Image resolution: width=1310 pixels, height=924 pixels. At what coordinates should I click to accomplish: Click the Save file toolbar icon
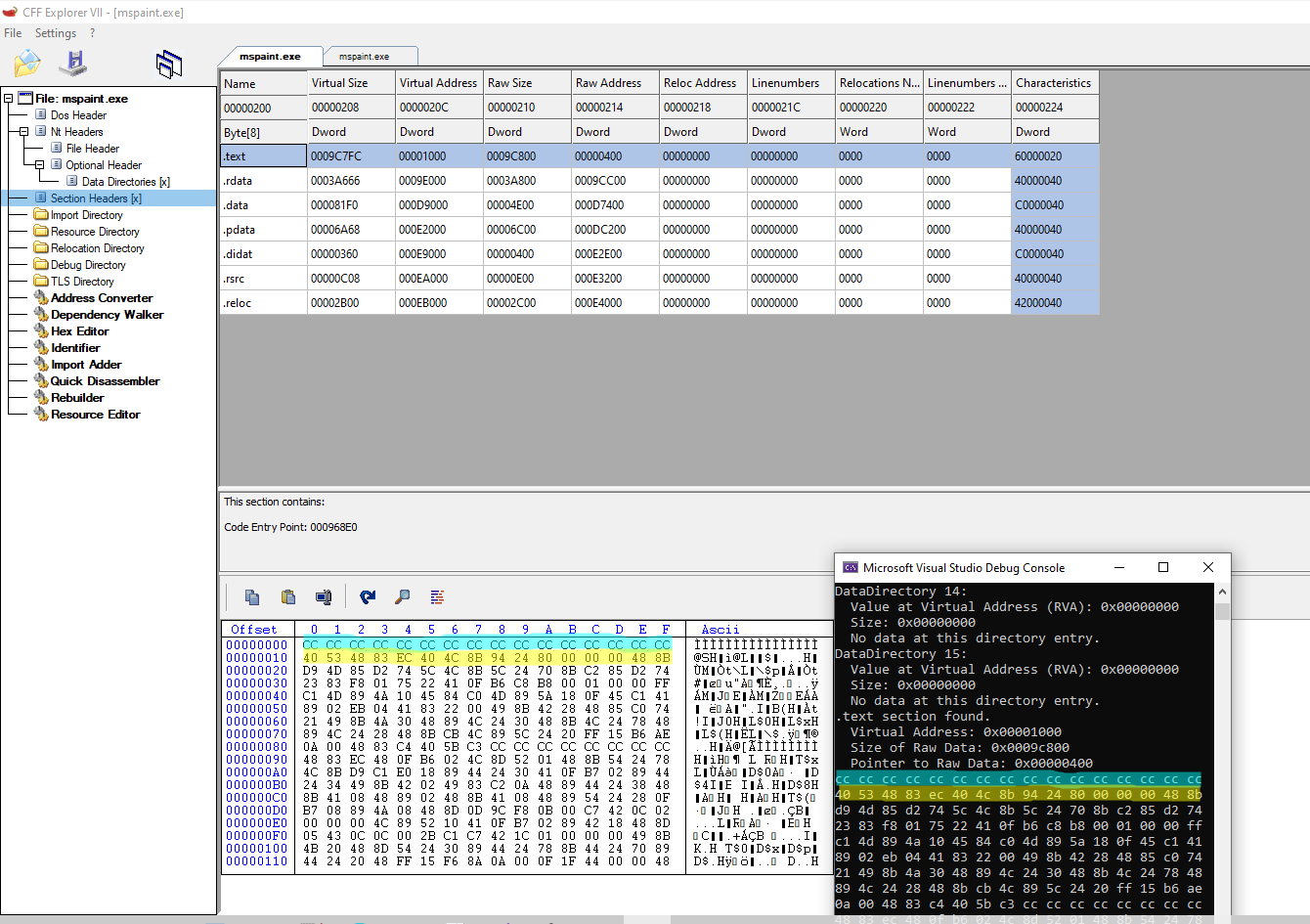72,64
